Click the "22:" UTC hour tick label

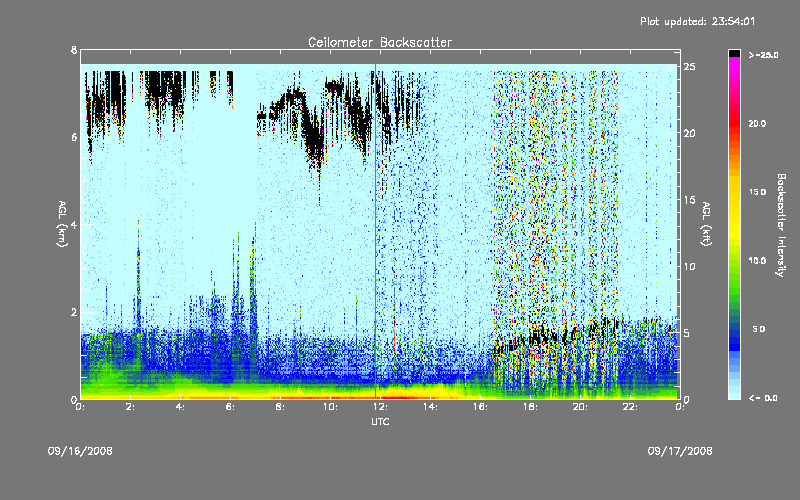[x=631, y=407]
